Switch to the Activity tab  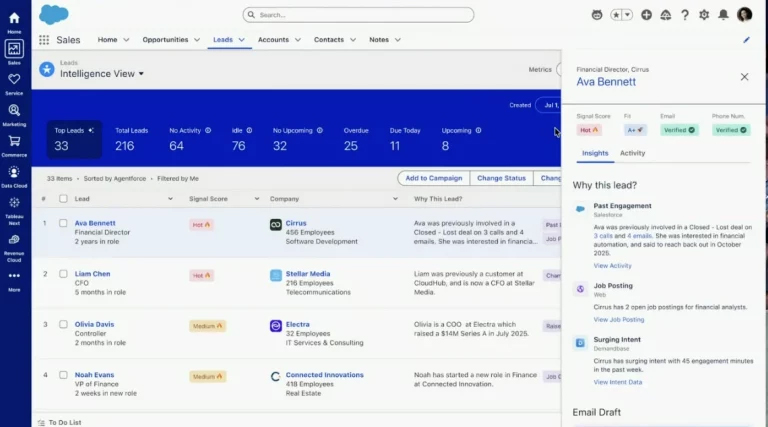(632, 153)
